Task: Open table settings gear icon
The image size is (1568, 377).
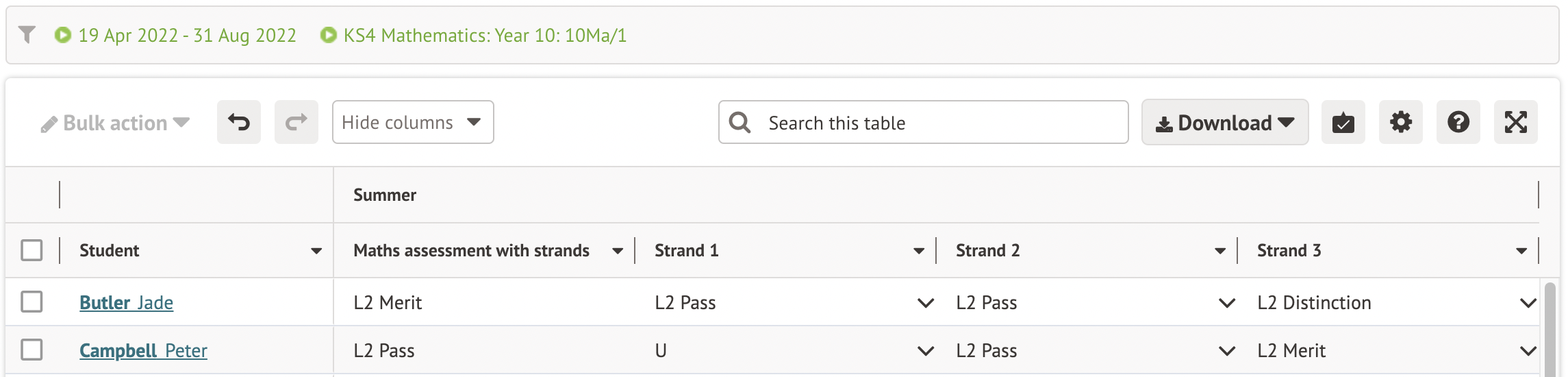Action: coord(1400,123)
